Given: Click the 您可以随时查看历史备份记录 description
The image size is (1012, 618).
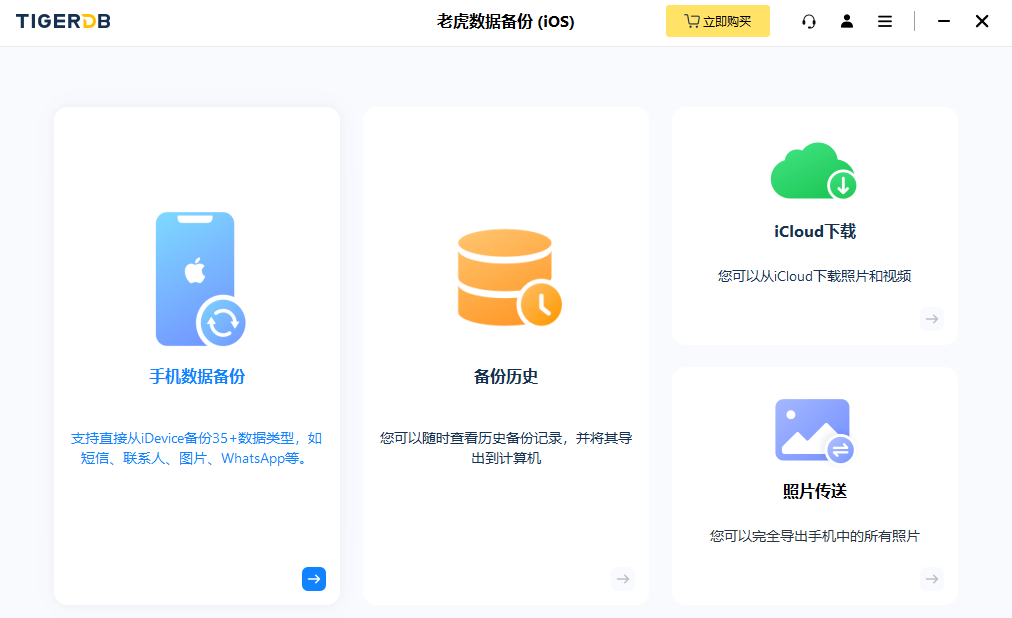Looking at the screenshot, I should [x=505, y=448].
